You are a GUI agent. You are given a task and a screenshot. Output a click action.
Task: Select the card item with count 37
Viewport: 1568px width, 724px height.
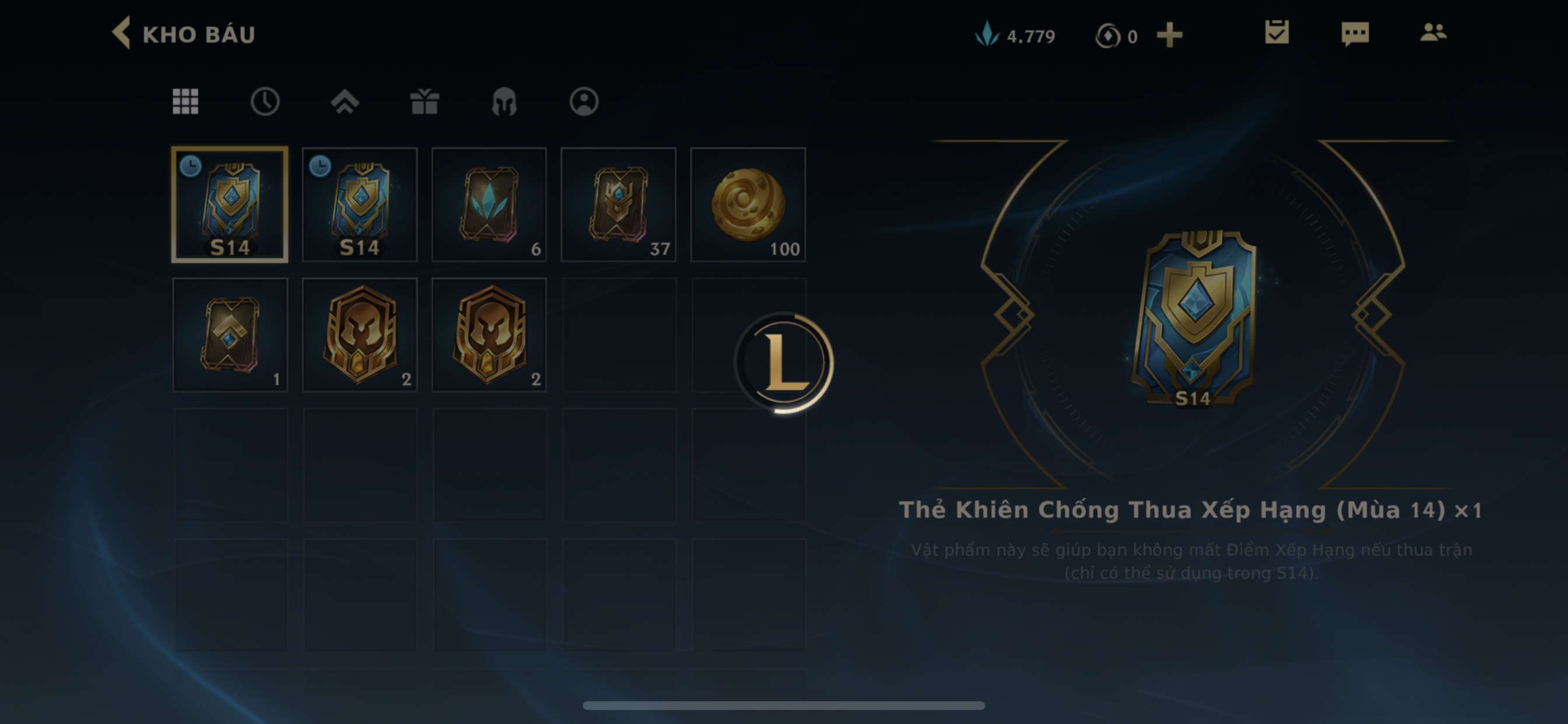[x=618, y=205]
